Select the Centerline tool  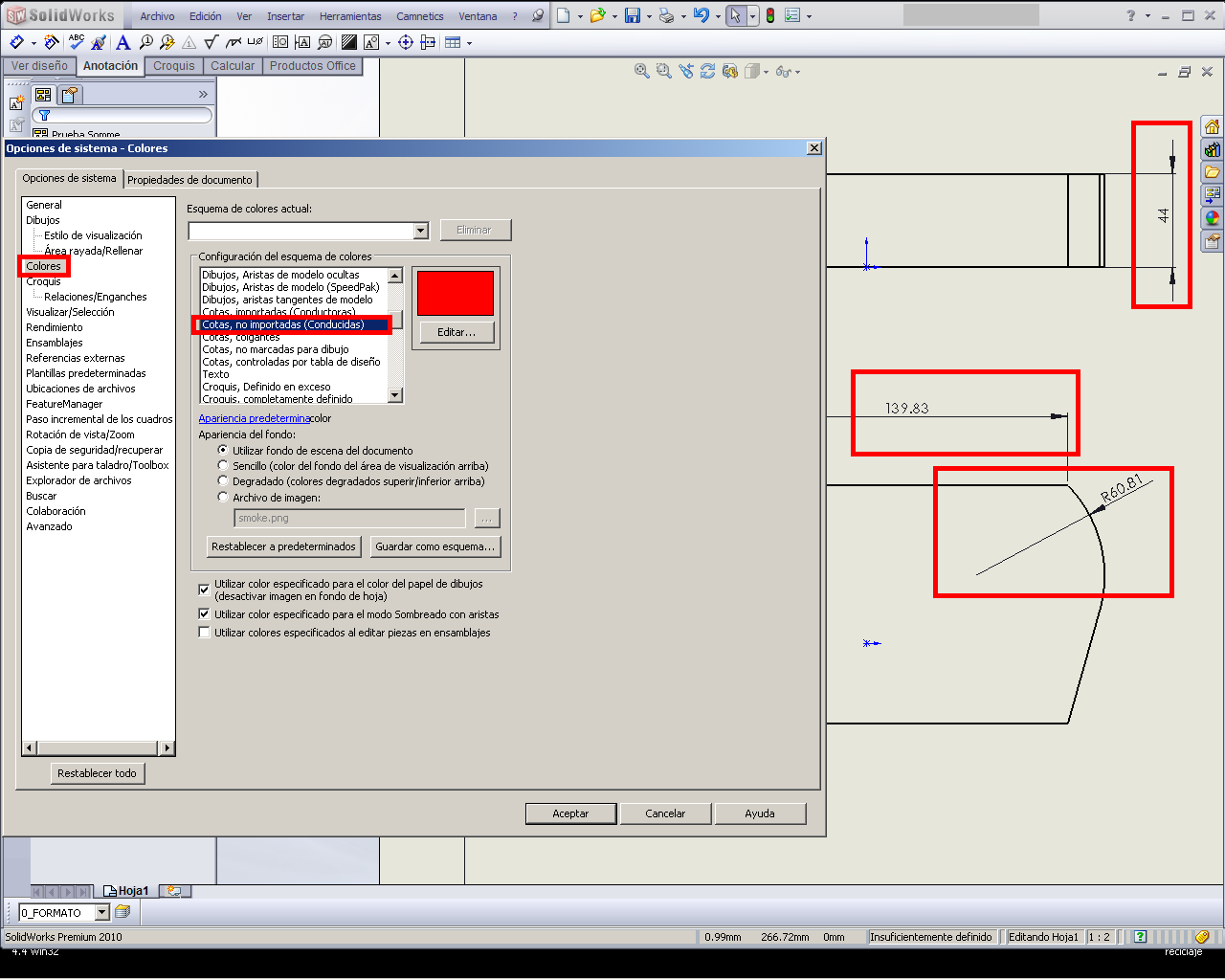tap(428, 42)
